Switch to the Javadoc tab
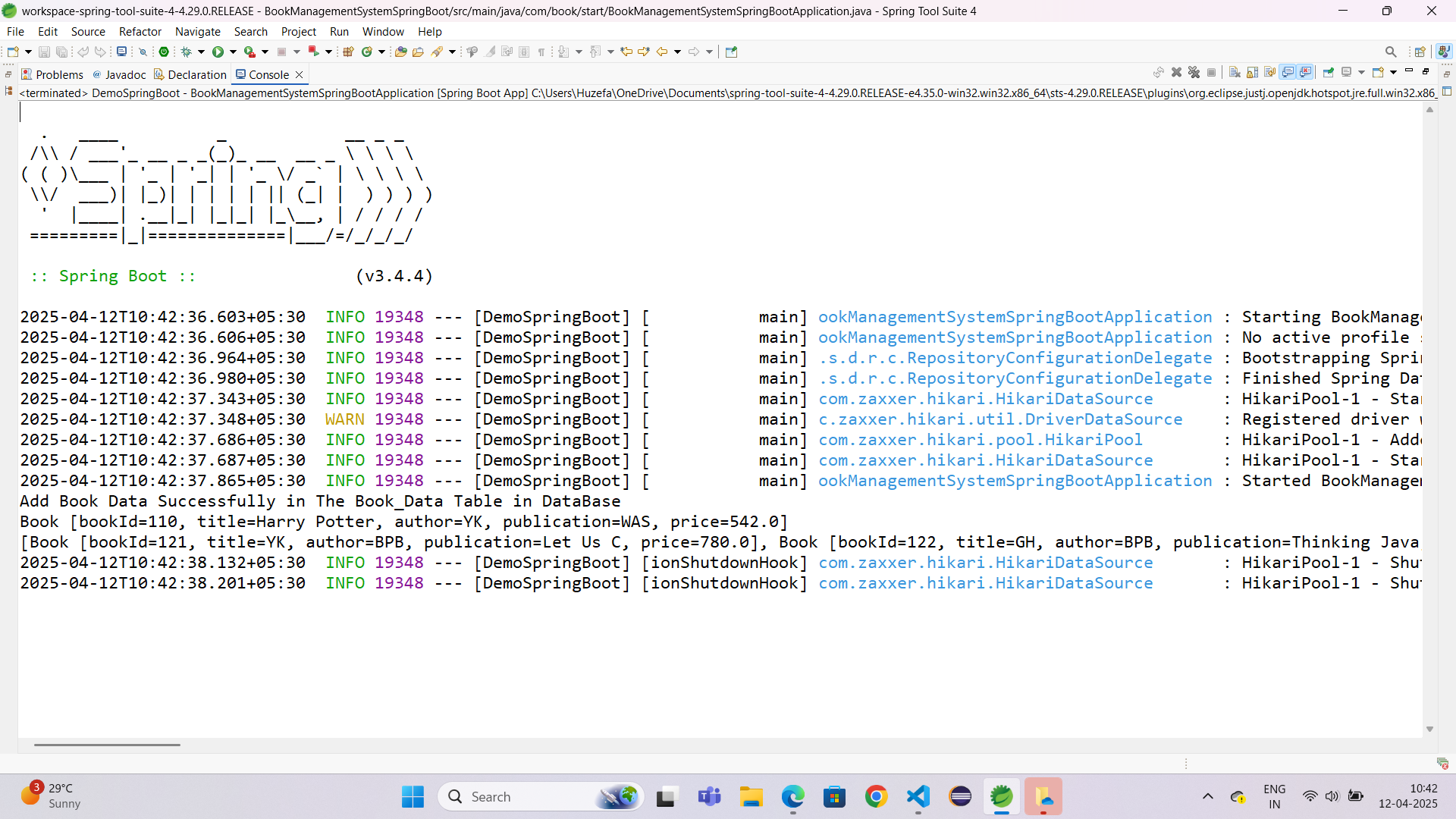This screenshot has width=1456, height=819. click(119, 74)
